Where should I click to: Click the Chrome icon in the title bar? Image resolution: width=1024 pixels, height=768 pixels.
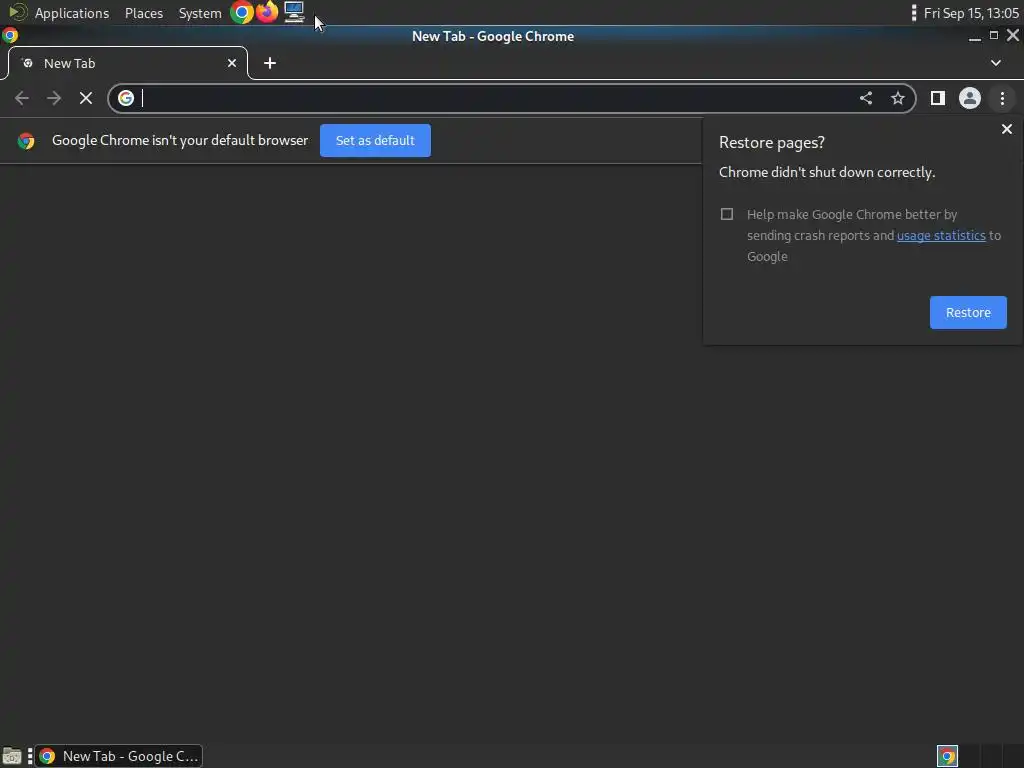tap(10, 35)
